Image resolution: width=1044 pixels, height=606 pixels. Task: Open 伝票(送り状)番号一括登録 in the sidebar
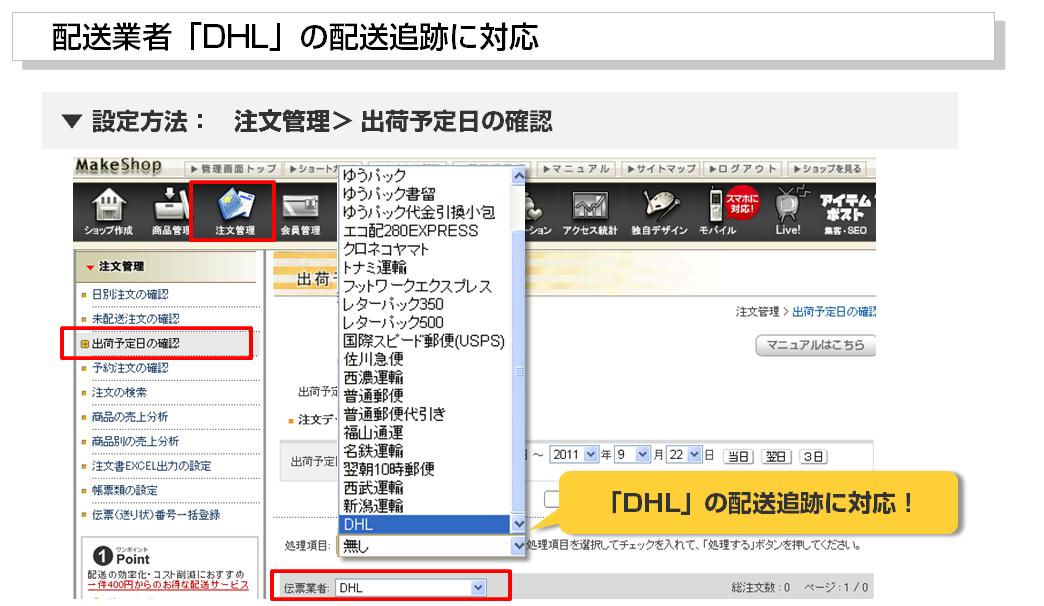[156, 515]
